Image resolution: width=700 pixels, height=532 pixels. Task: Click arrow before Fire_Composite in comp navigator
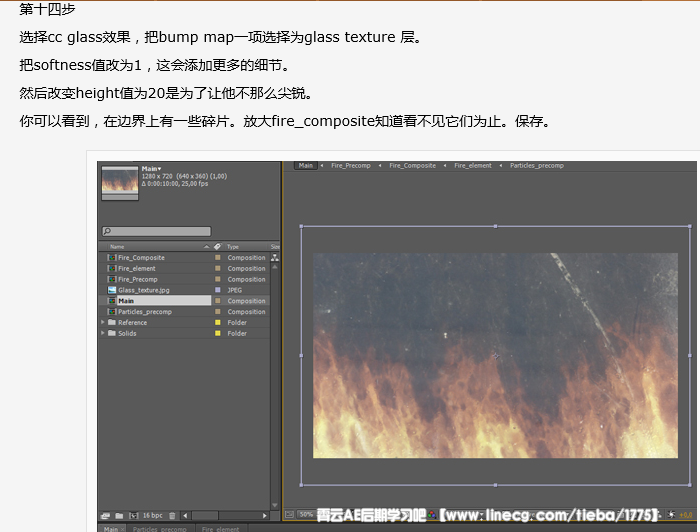click(380, 166)
